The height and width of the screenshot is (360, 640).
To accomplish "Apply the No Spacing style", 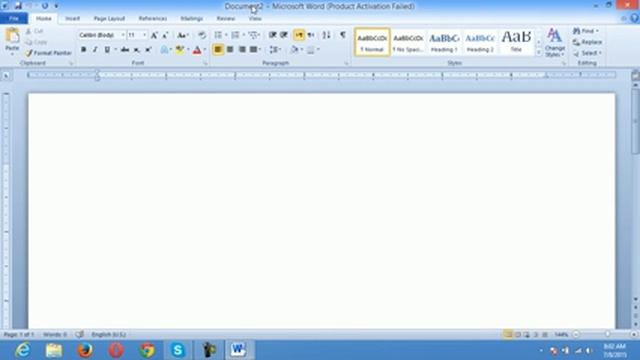I will tap(408, 42).
